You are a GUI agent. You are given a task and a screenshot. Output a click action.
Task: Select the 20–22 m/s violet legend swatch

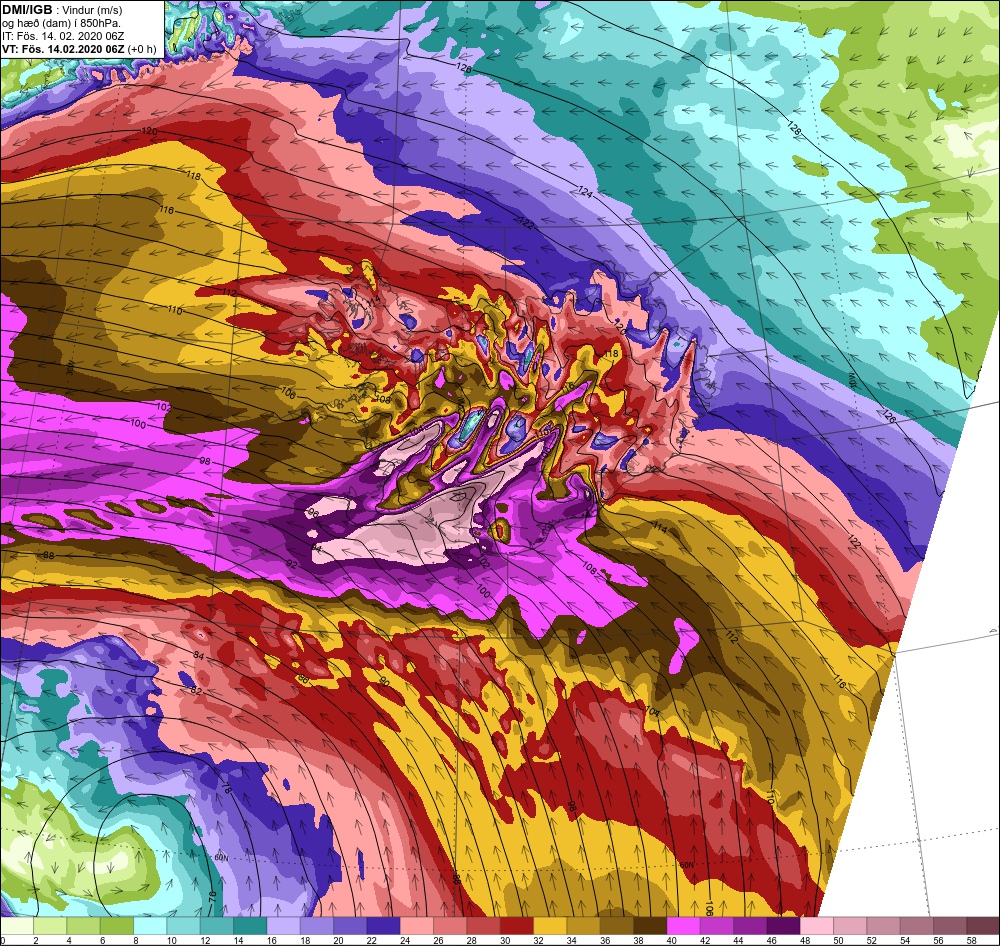pyautogui.click(x=349, y=926)
